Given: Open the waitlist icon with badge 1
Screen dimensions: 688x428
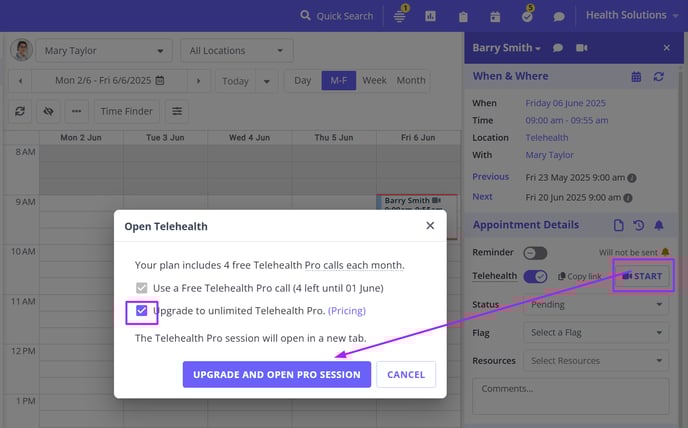Looking at the screenshot, I should [x=399, y=16].
